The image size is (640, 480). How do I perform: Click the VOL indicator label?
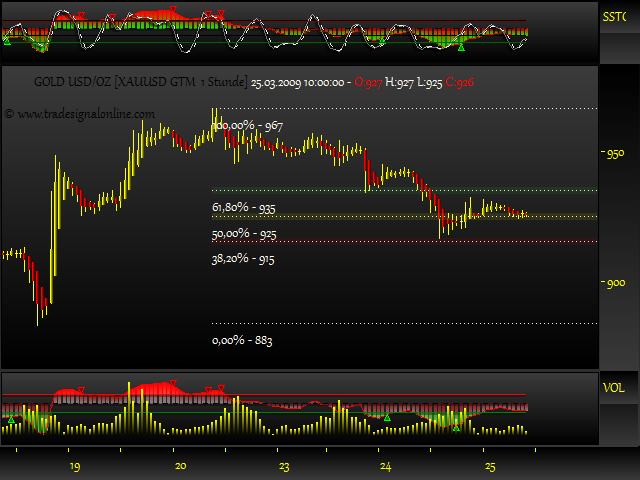click(x=613, y=387)
